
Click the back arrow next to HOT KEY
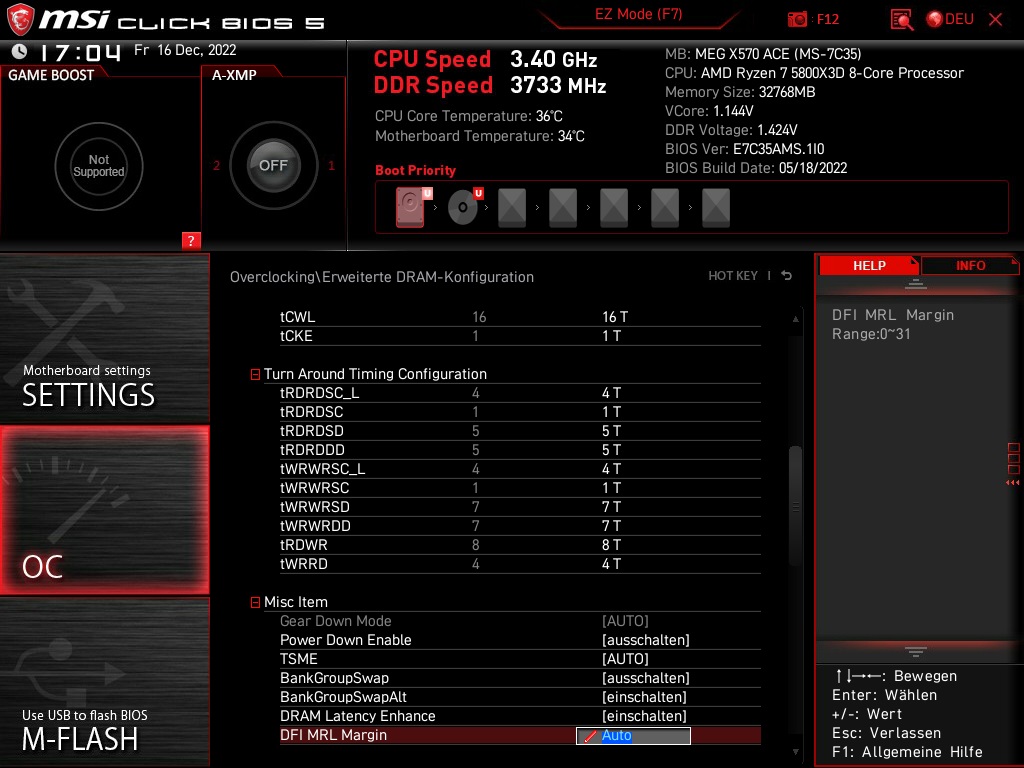pyautogui.click(x=787, y=276)
